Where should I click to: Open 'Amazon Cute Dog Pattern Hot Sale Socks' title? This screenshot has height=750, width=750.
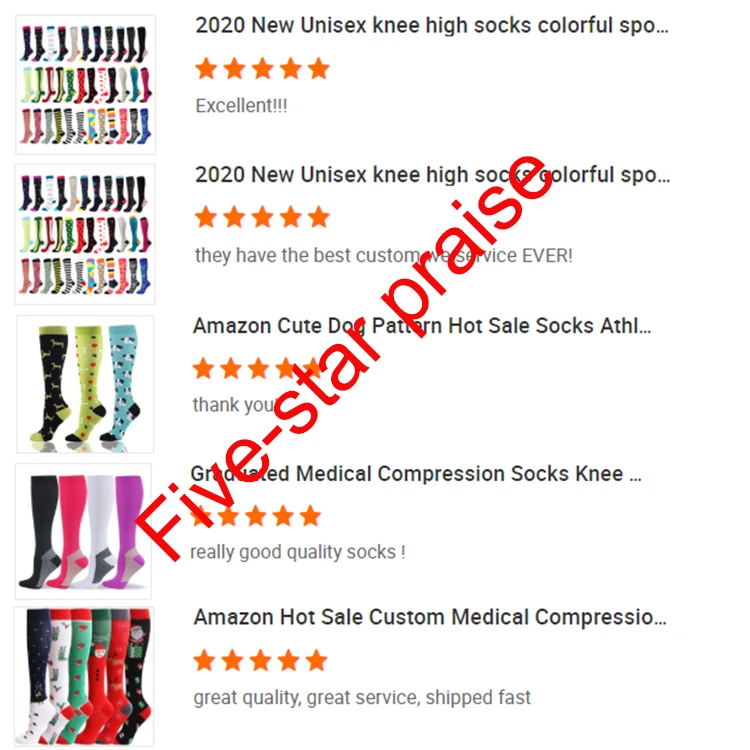(x=422, y=326)
